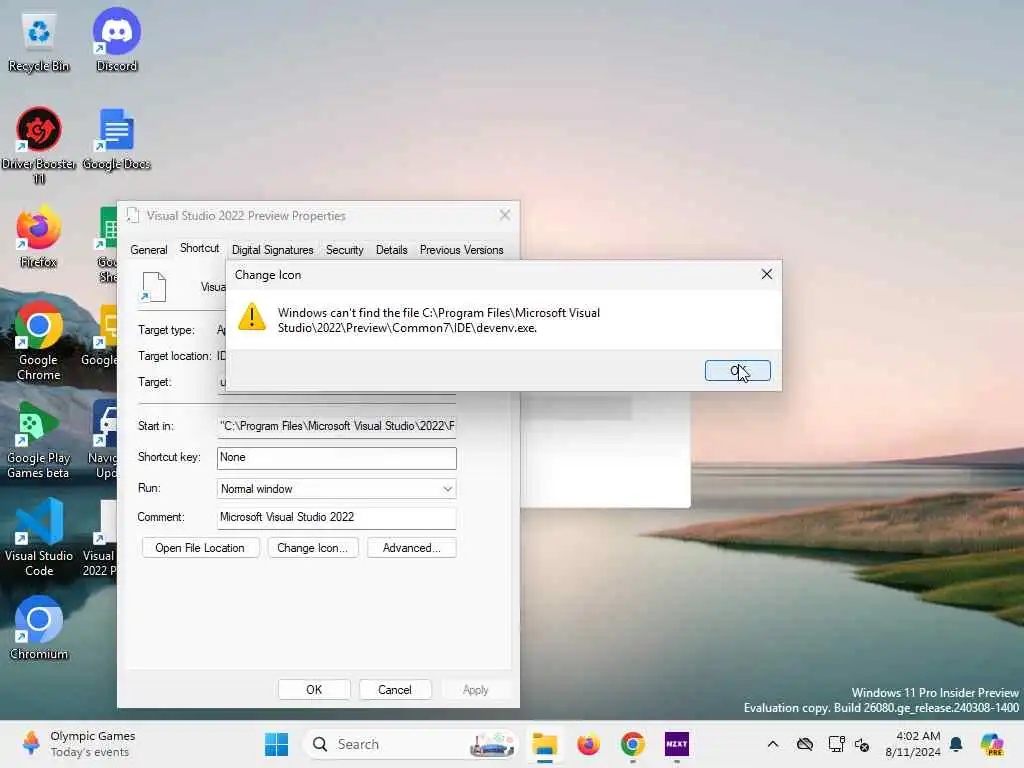Click the Comment text field
This screenshot has width=1024, height=768.
pos(336,517)
